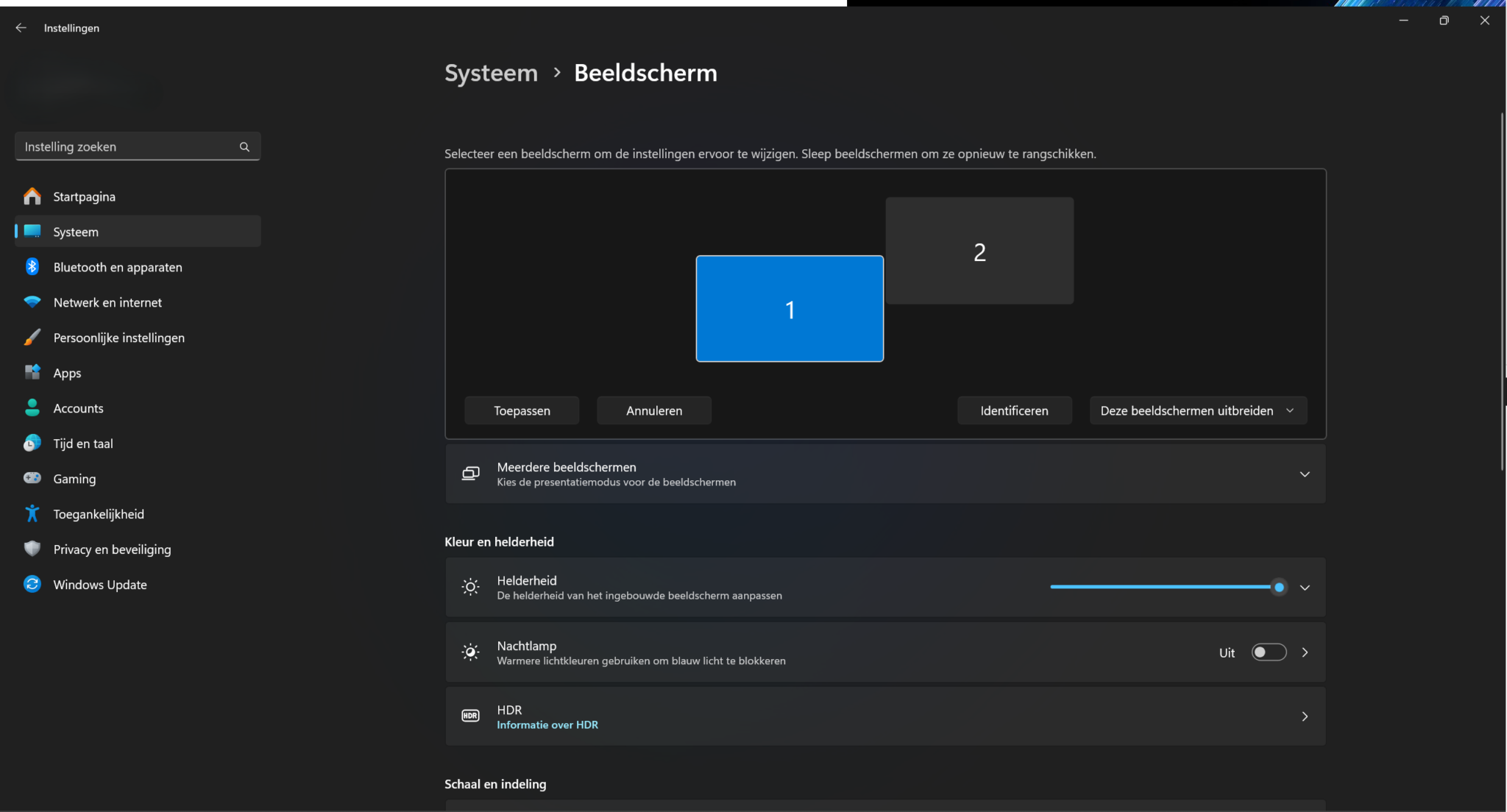Viewport: 1507px width, 812px height.
Task: Open Windows Update
Action: coord(99,584)
